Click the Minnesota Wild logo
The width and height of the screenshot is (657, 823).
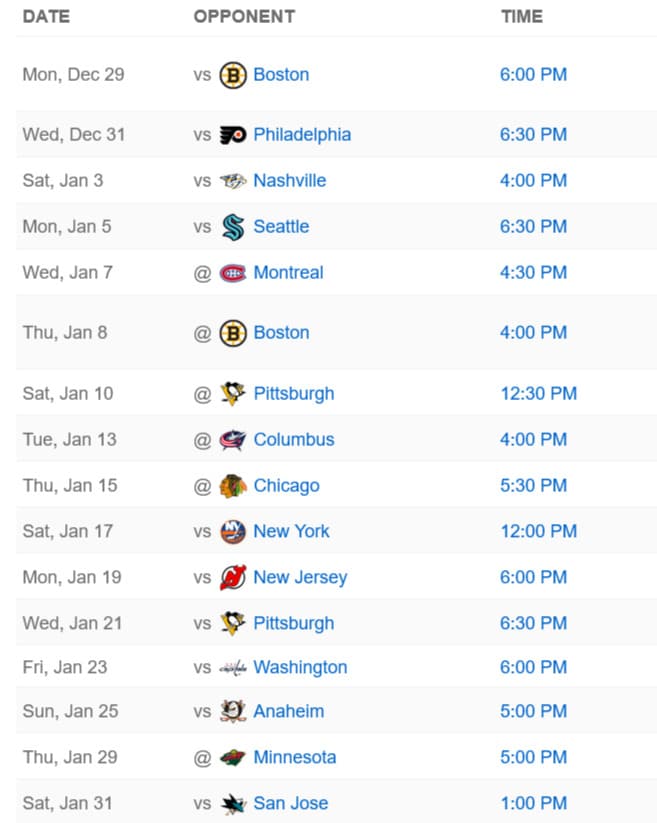click(230, 757)
